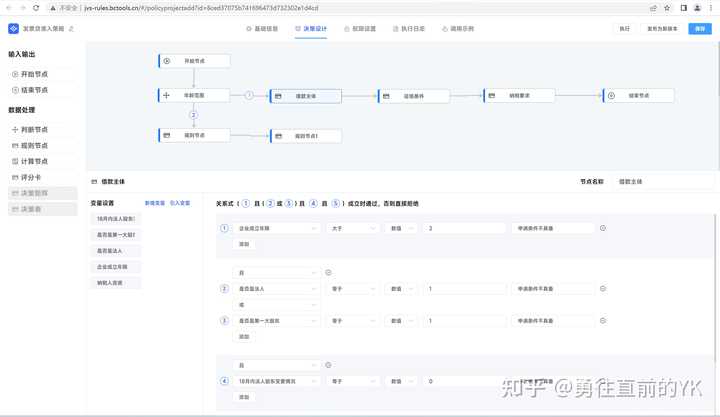The image size is (720, 417).
Task: Open the browser profile avatar icon
Action: pos(697,8)
